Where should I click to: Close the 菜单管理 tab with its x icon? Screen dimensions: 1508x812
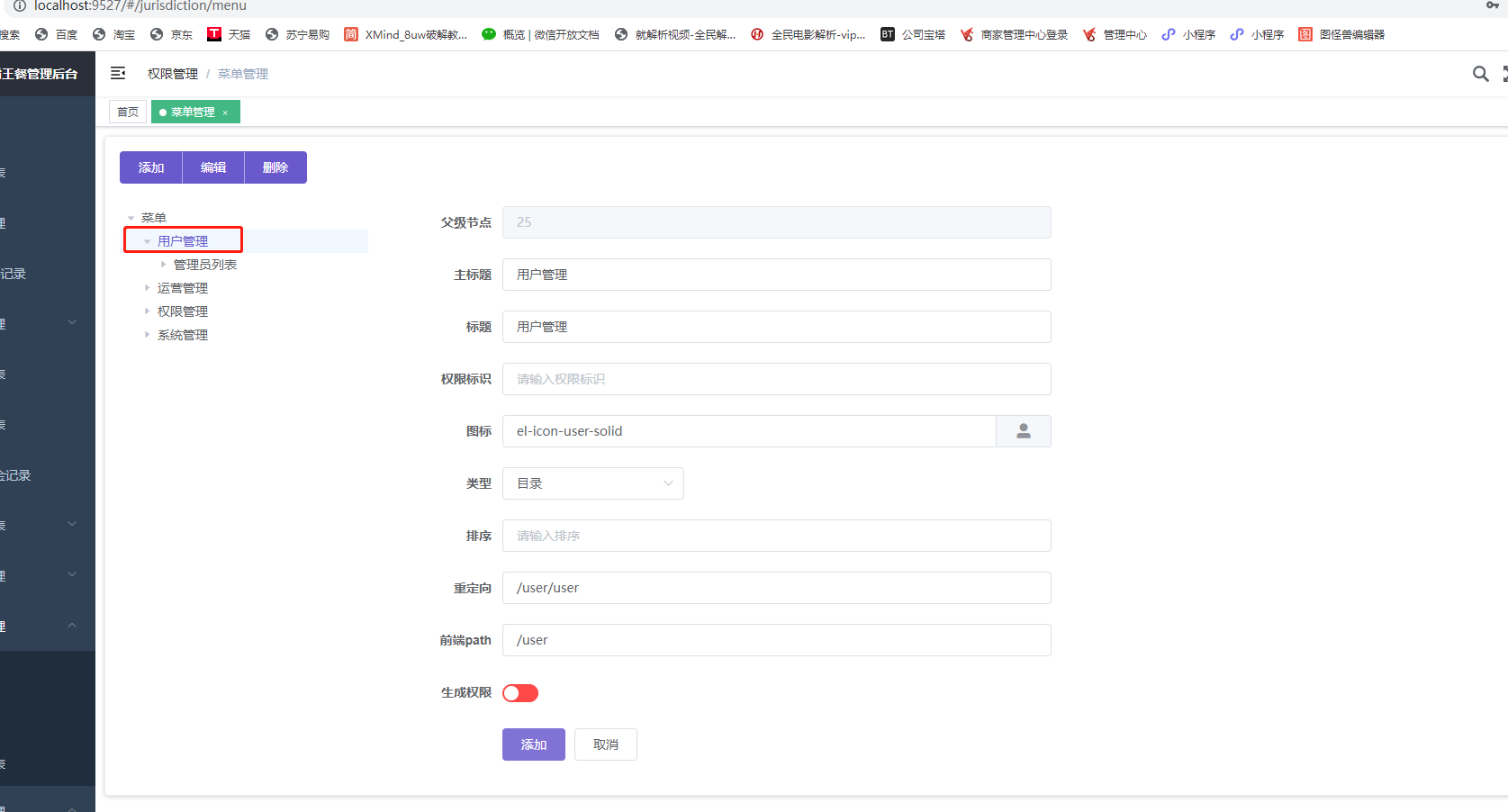pyautogui.click(x=225, y=113)
